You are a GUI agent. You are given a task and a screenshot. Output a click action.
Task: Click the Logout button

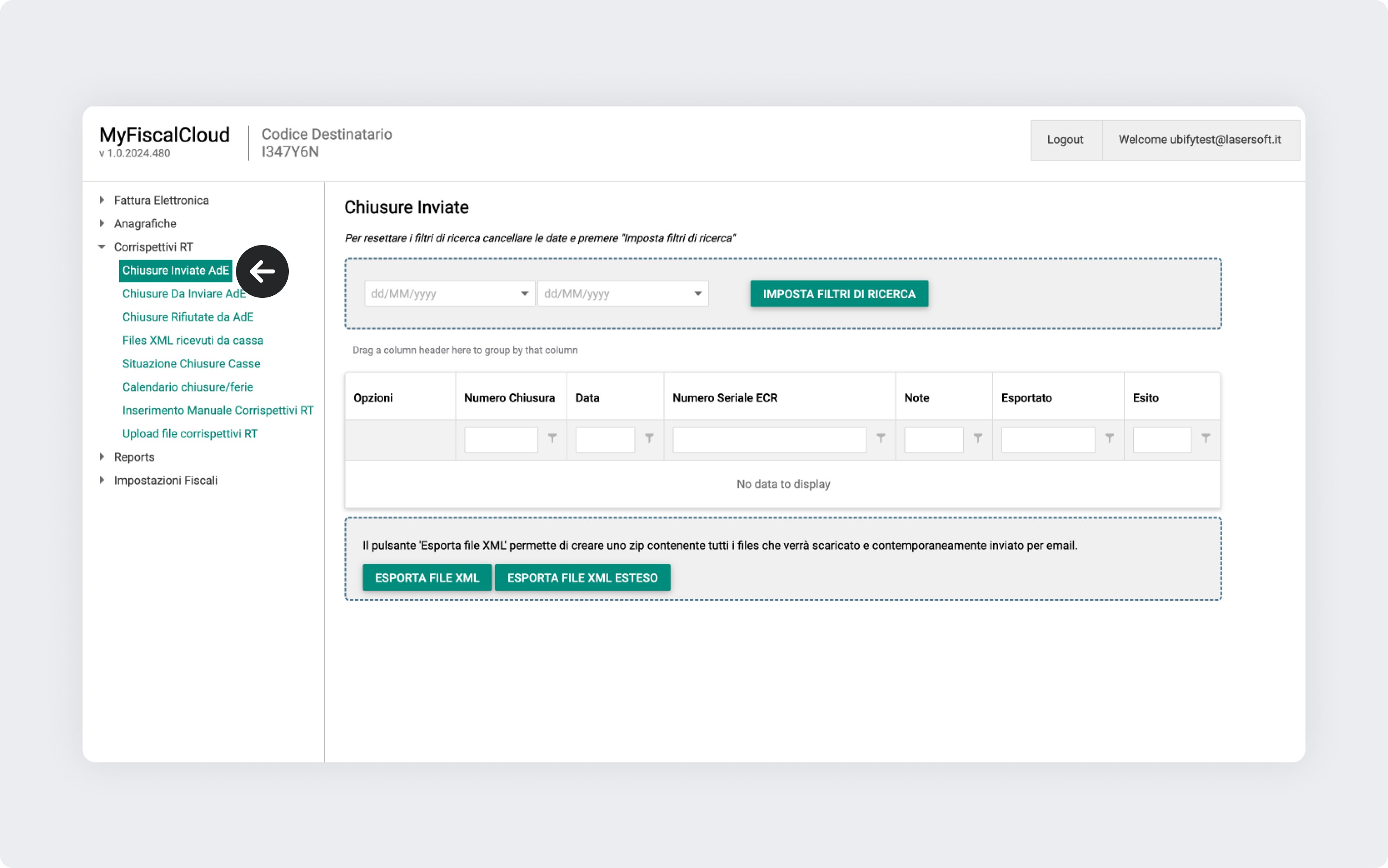click(x=1065, y=140)
